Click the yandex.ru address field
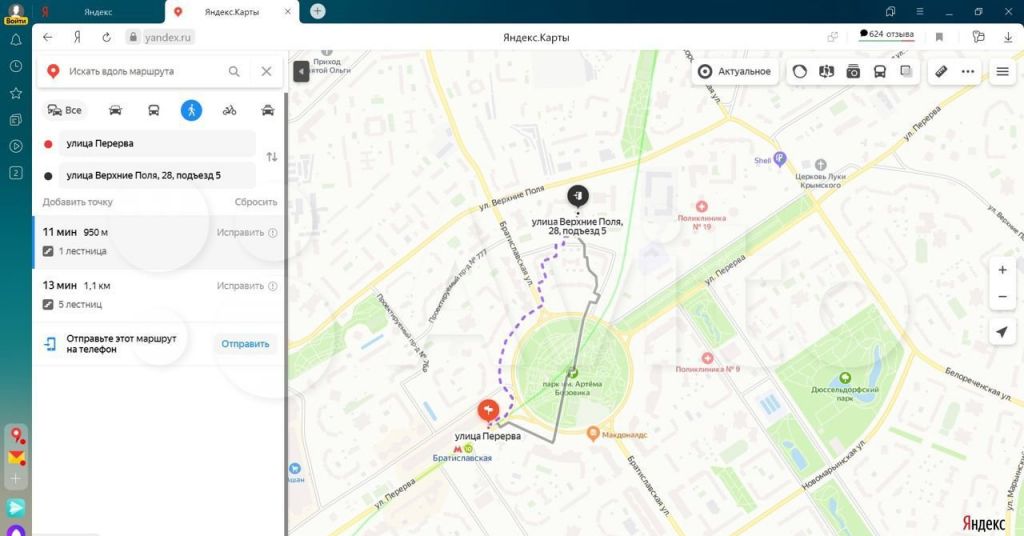Viewport: 1024px width, 536px height. (160, 37)
